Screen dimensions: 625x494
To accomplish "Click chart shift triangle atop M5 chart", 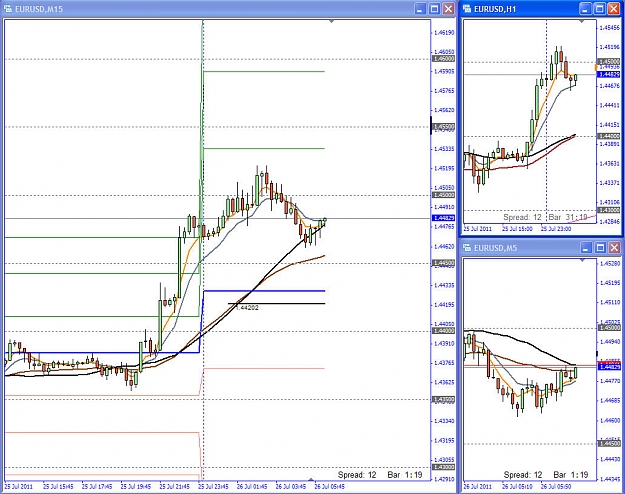I will pos(582,260).
